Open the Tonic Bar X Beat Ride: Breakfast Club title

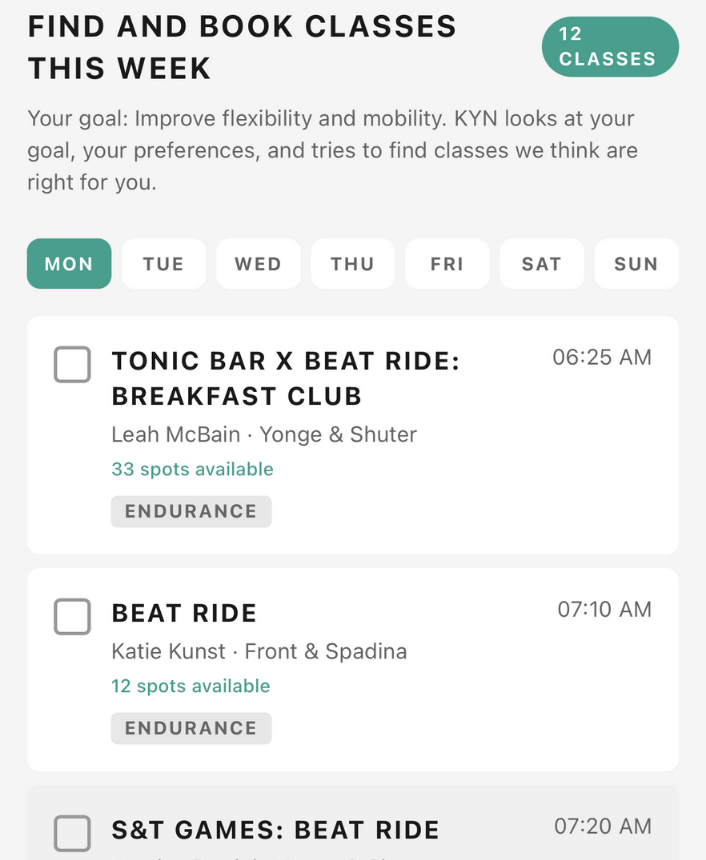tap(285, 378)
